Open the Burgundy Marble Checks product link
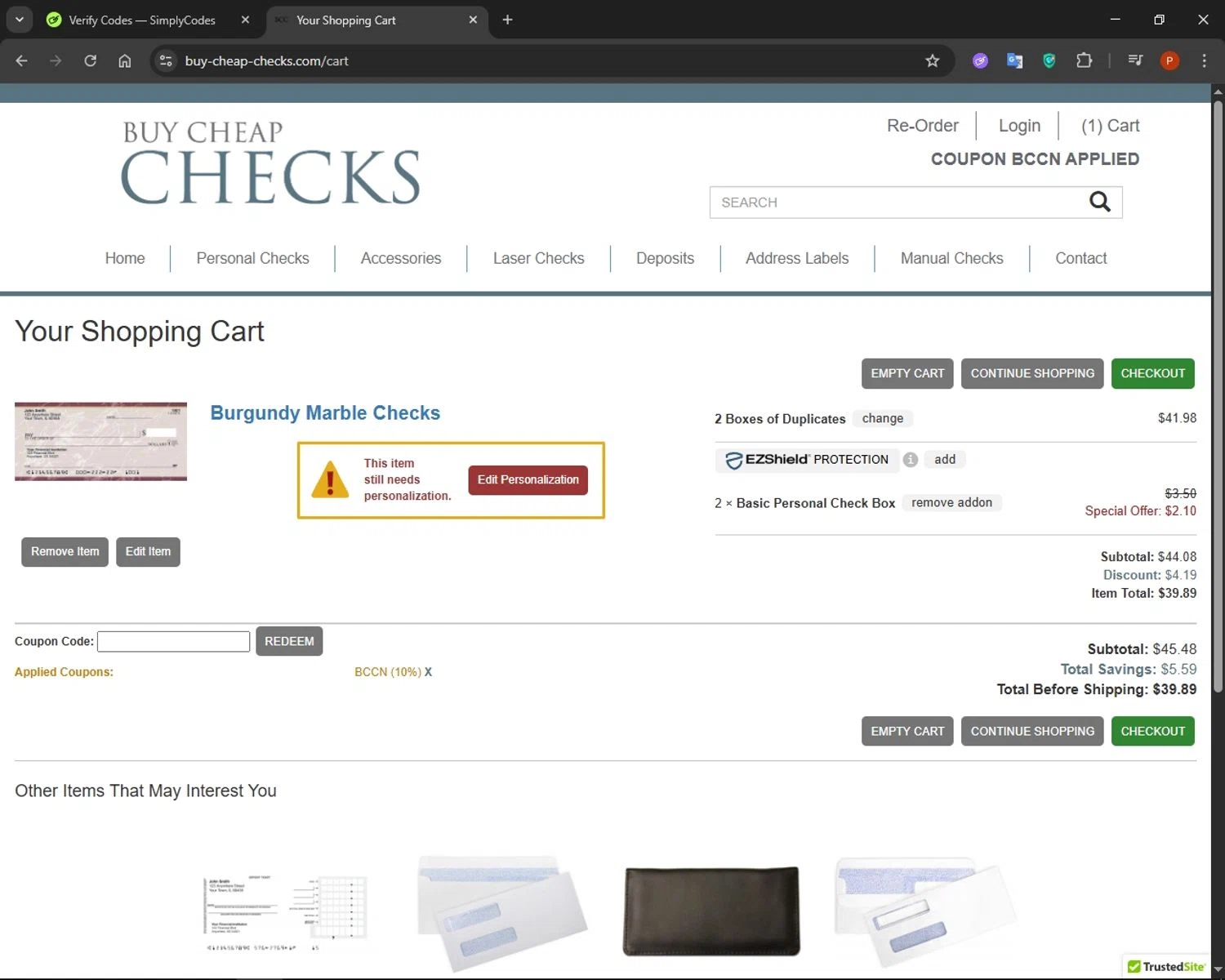The width and height of the screenshot is (1225, 980). tap(325, 413)
